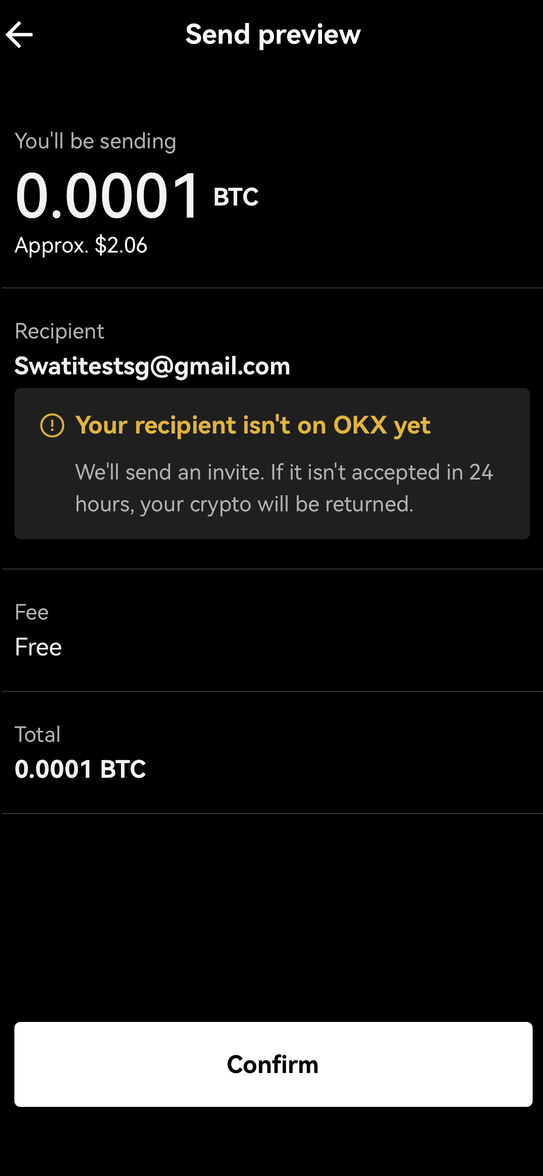Tap the divider below the Fee section
This screenshot has width=543, height=1176.
pyautogui.click(x=272, y=691)
